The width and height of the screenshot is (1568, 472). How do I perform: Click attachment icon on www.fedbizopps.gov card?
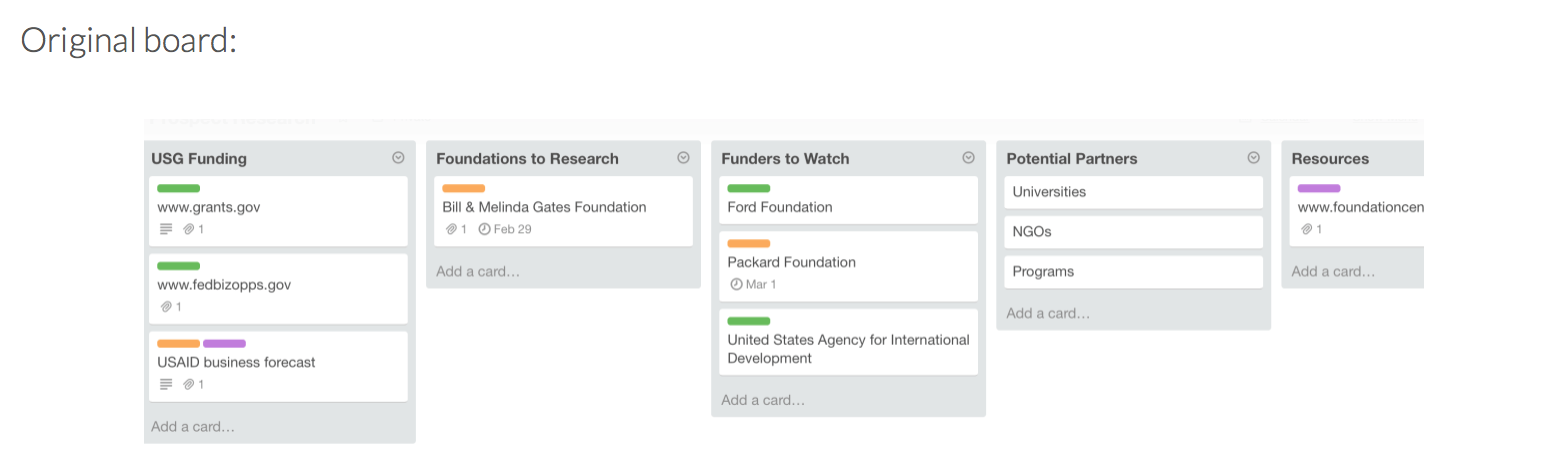click(x=166, y=306)
